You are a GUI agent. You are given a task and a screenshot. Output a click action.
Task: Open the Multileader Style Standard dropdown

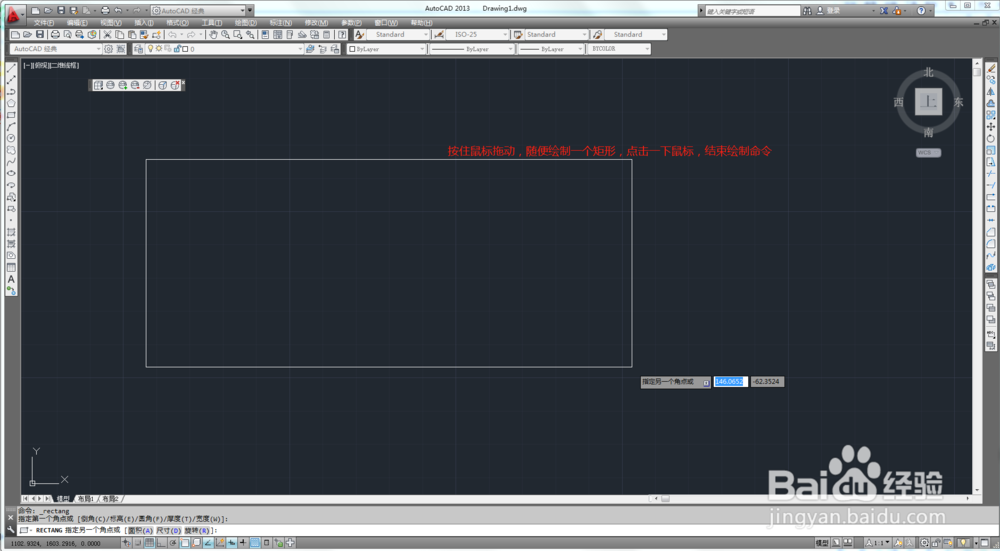coord(636,34)
